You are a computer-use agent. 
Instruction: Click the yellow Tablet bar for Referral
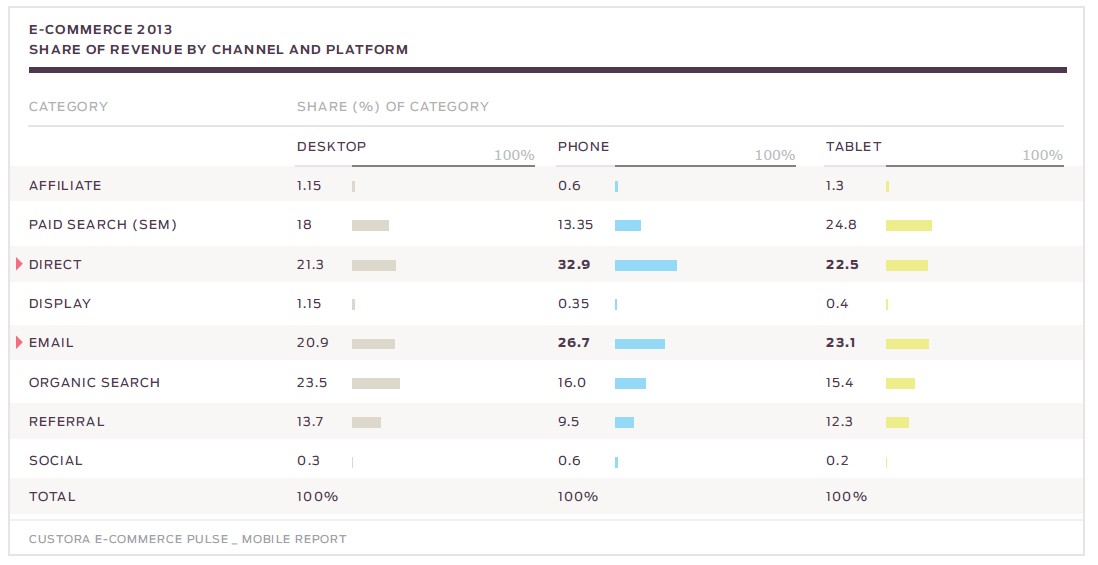897,422
